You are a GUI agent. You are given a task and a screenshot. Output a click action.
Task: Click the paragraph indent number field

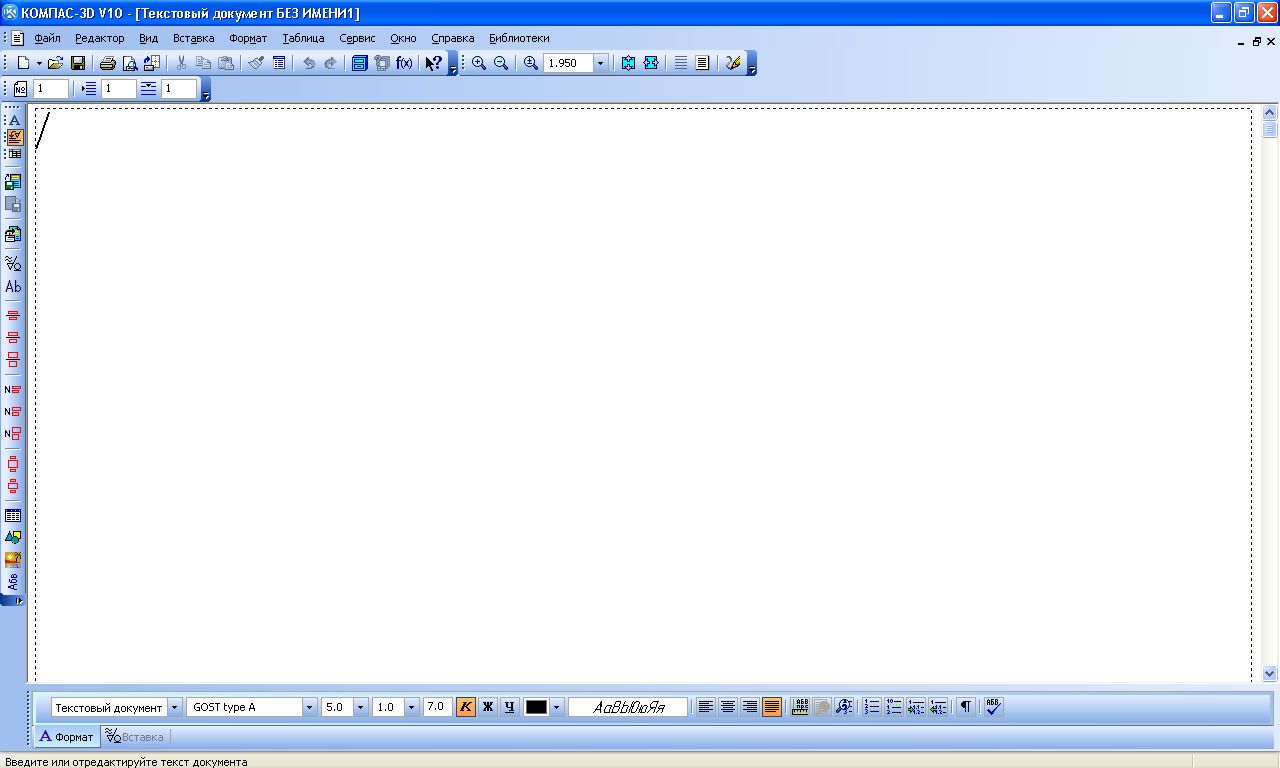(118, 89)
